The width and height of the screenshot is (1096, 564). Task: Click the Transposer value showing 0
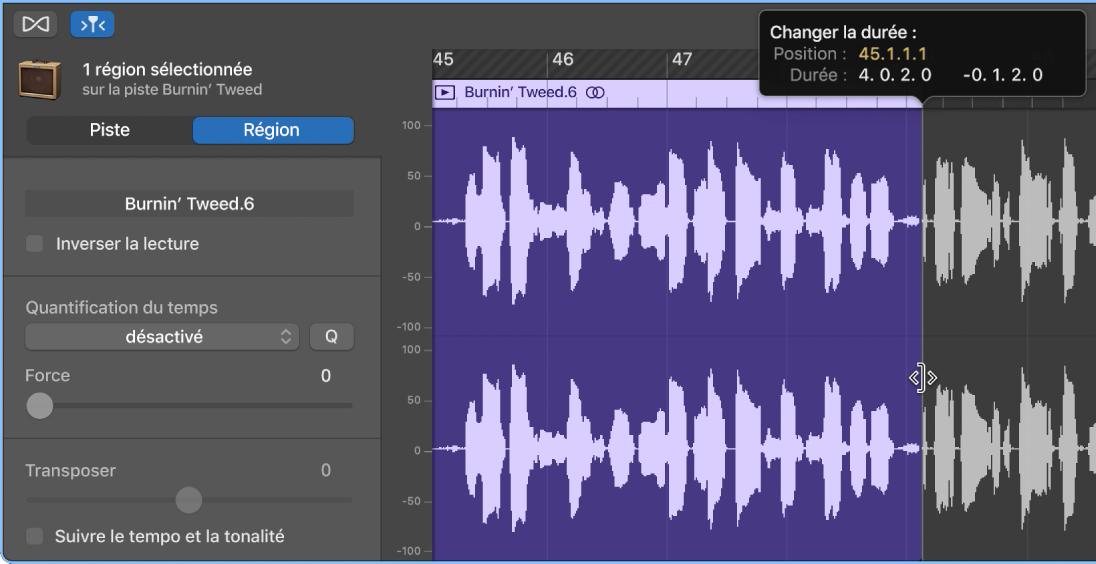click(325, 470)
